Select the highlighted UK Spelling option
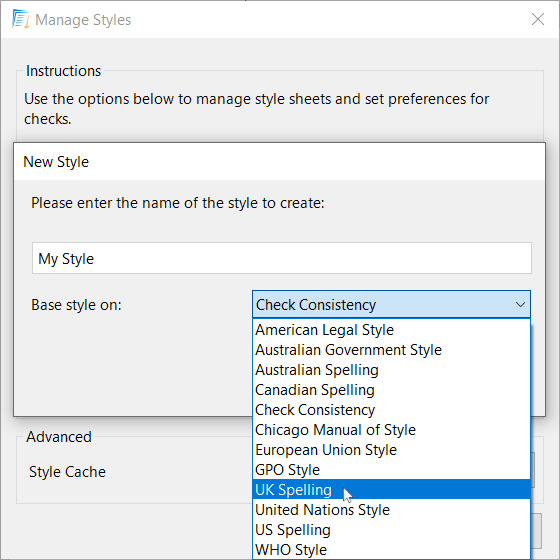 coord(391,490)
